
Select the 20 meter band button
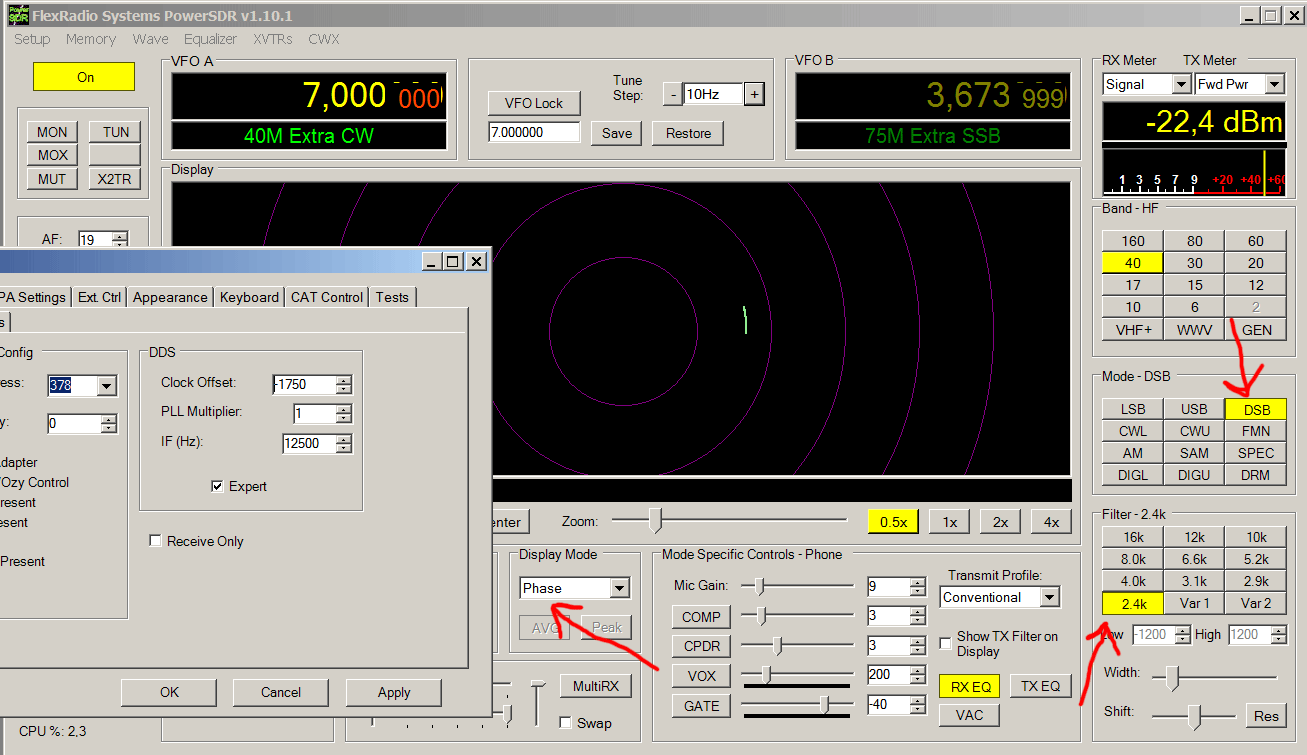(1255, 263)
